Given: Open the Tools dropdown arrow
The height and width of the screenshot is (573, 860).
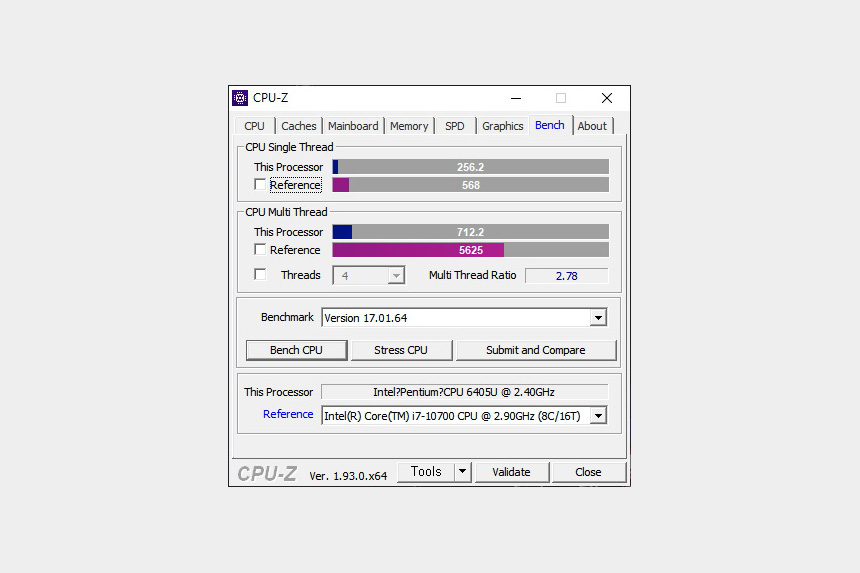Looking at the screenshot, I should (462, 472).
